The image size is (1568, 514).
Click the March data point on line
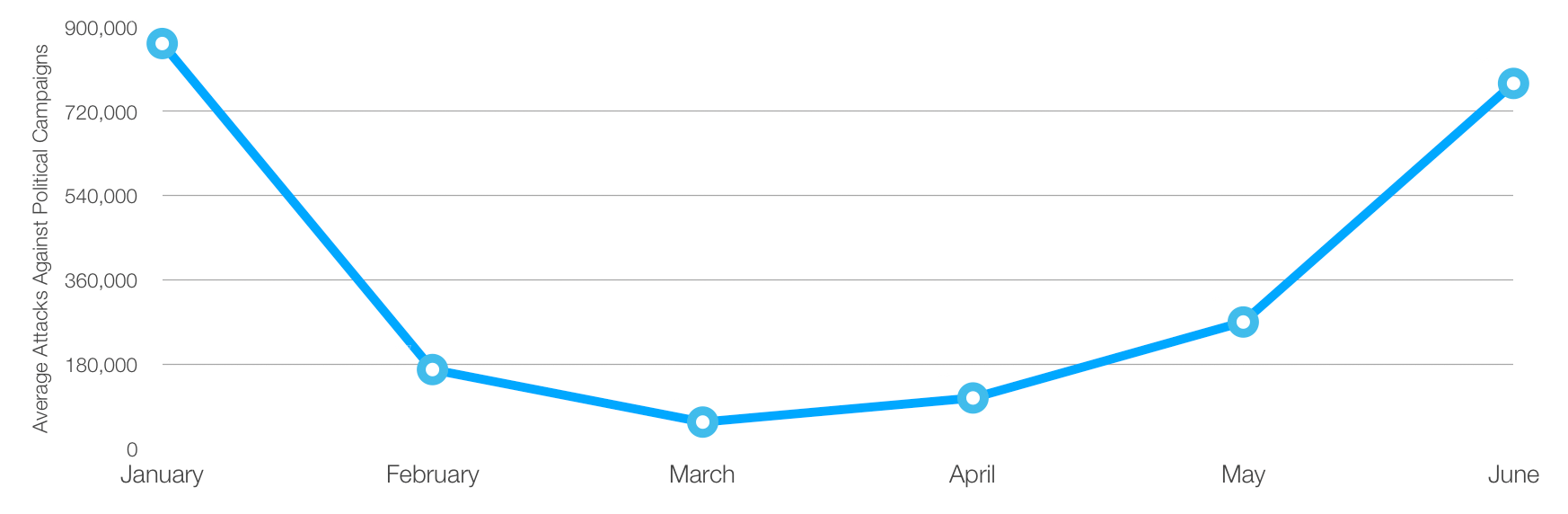702,421
